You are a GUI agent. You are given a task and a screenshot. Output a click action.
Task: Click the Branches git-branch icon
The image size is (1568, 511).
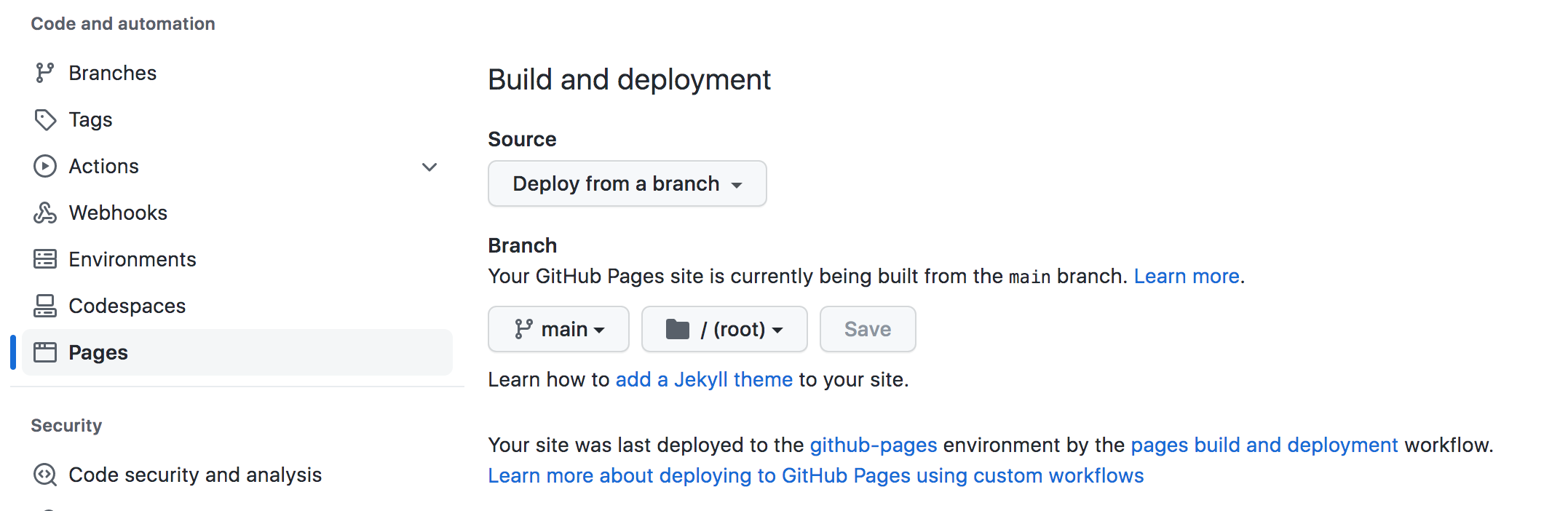point(45,73)
